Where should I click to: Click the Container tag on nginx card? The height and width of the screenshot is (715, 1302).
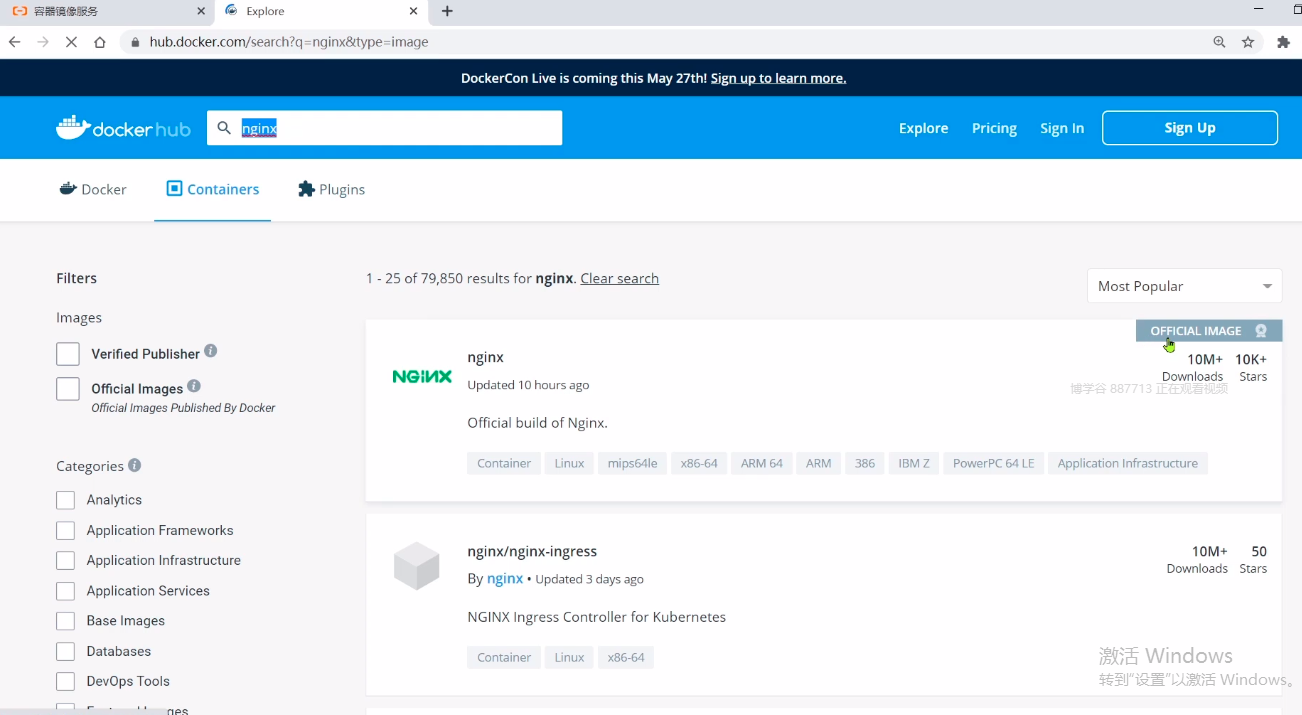pos(504,463)
